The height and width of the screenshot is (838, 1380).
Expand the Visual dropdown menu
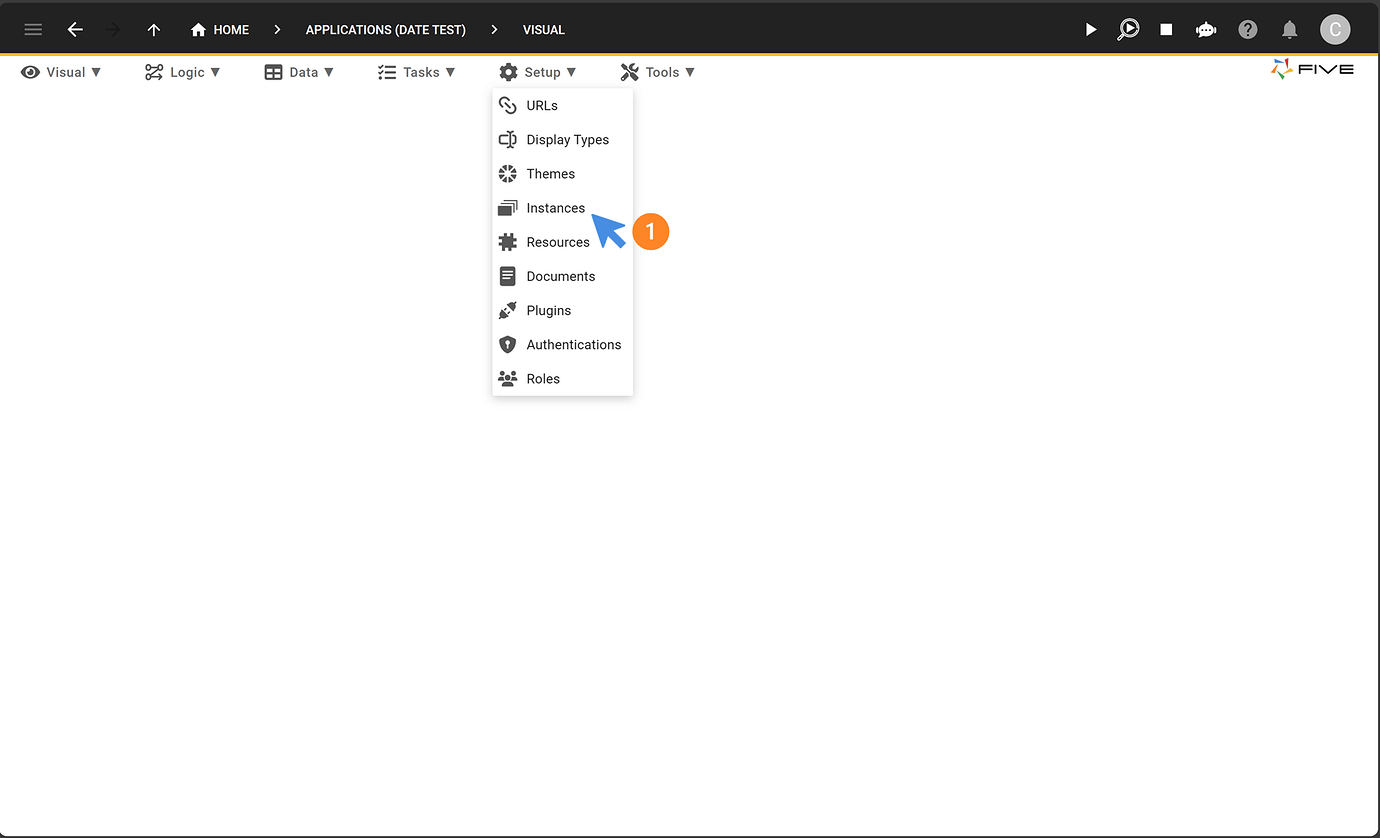[x=62, y=72]
